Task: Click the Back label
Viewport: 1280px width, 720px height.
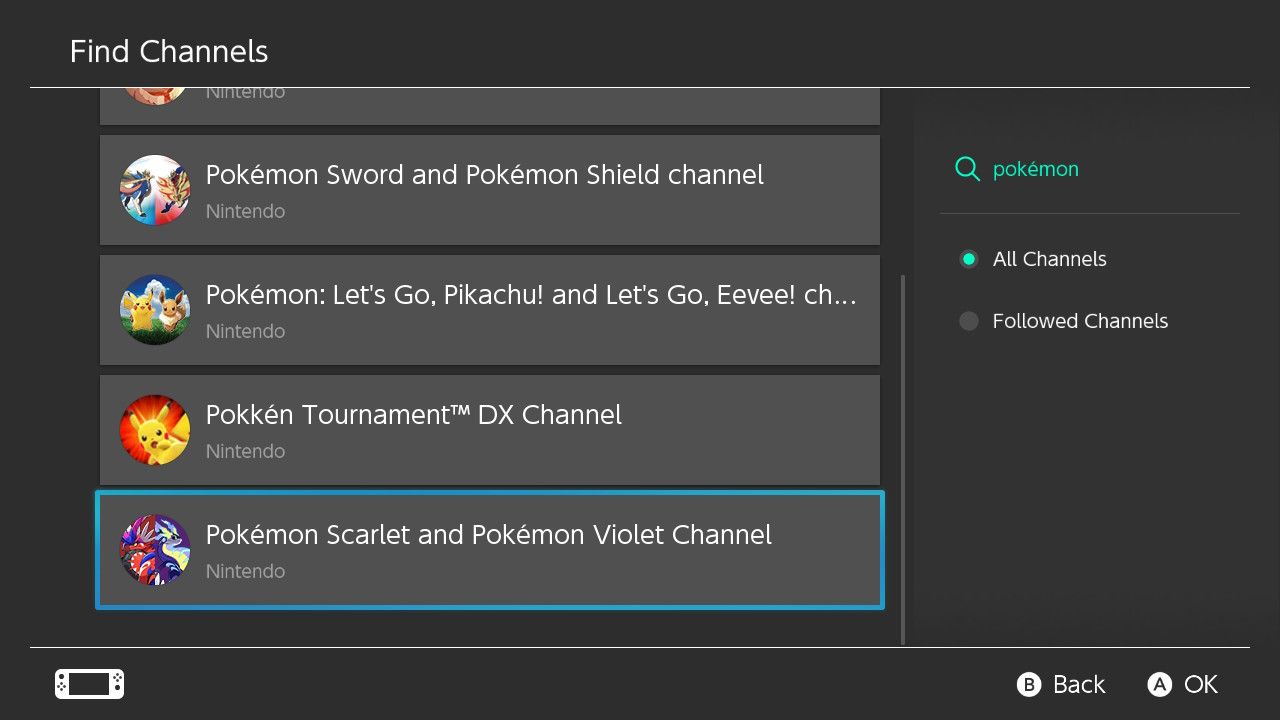Action: pos(1078,684)
